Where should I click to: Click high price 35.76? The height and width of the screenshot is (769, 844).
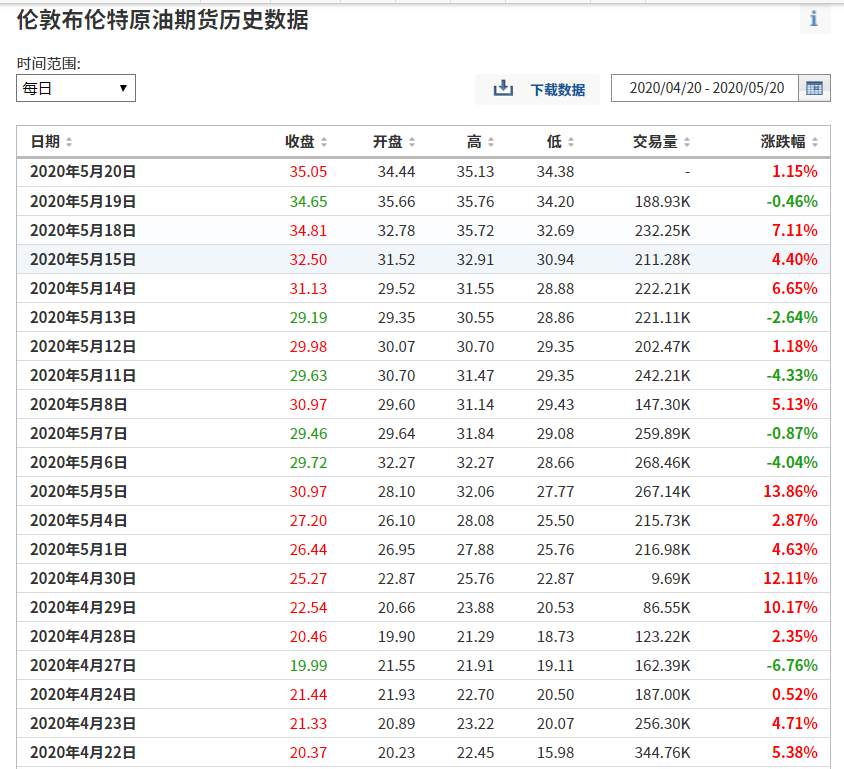point(475,202)
